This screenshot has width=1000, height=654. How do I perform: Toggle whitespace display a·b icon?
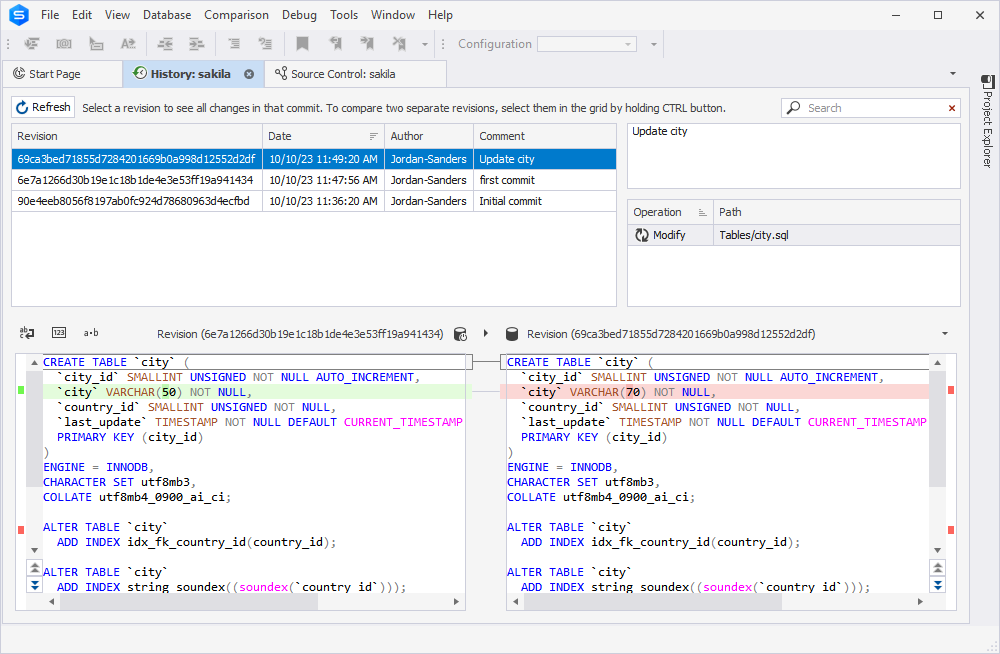click(91, 332)
